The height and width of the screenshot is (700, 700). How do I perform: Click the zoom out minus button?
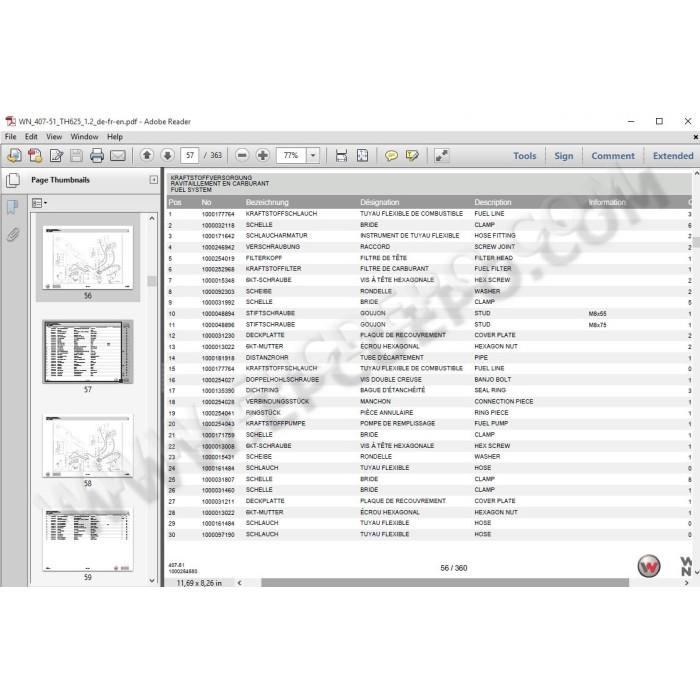click(x=242, y=155)
